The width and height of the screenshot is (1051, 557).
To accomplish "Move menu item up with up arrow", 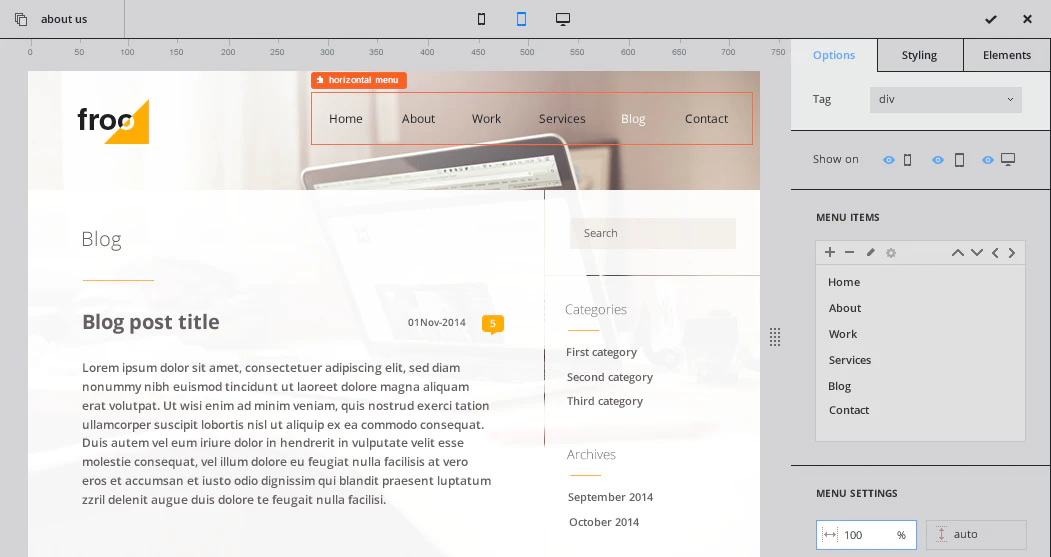I will (958, 253).
